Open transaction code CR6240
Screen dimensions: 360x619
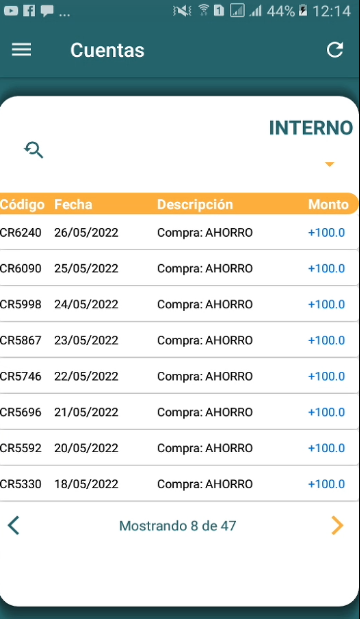pos(21,233)
